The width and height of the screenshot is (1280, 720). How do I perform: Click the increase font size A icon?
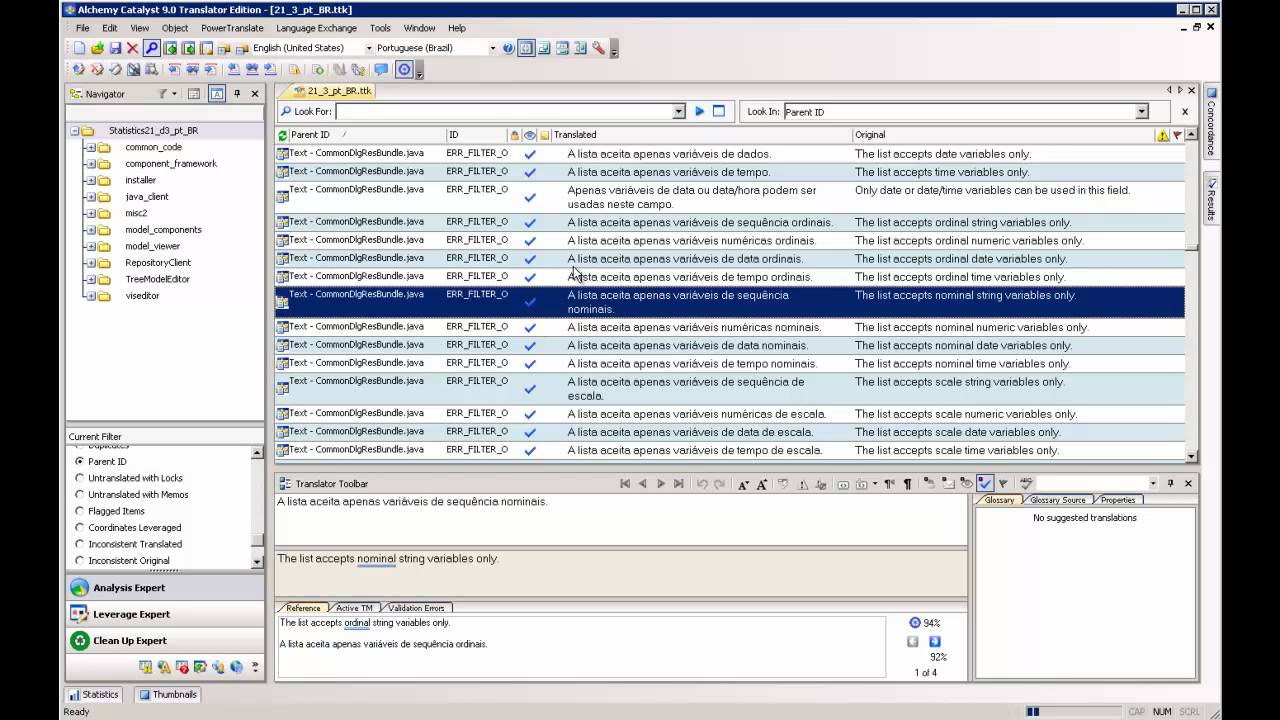[x=761, y=484]
